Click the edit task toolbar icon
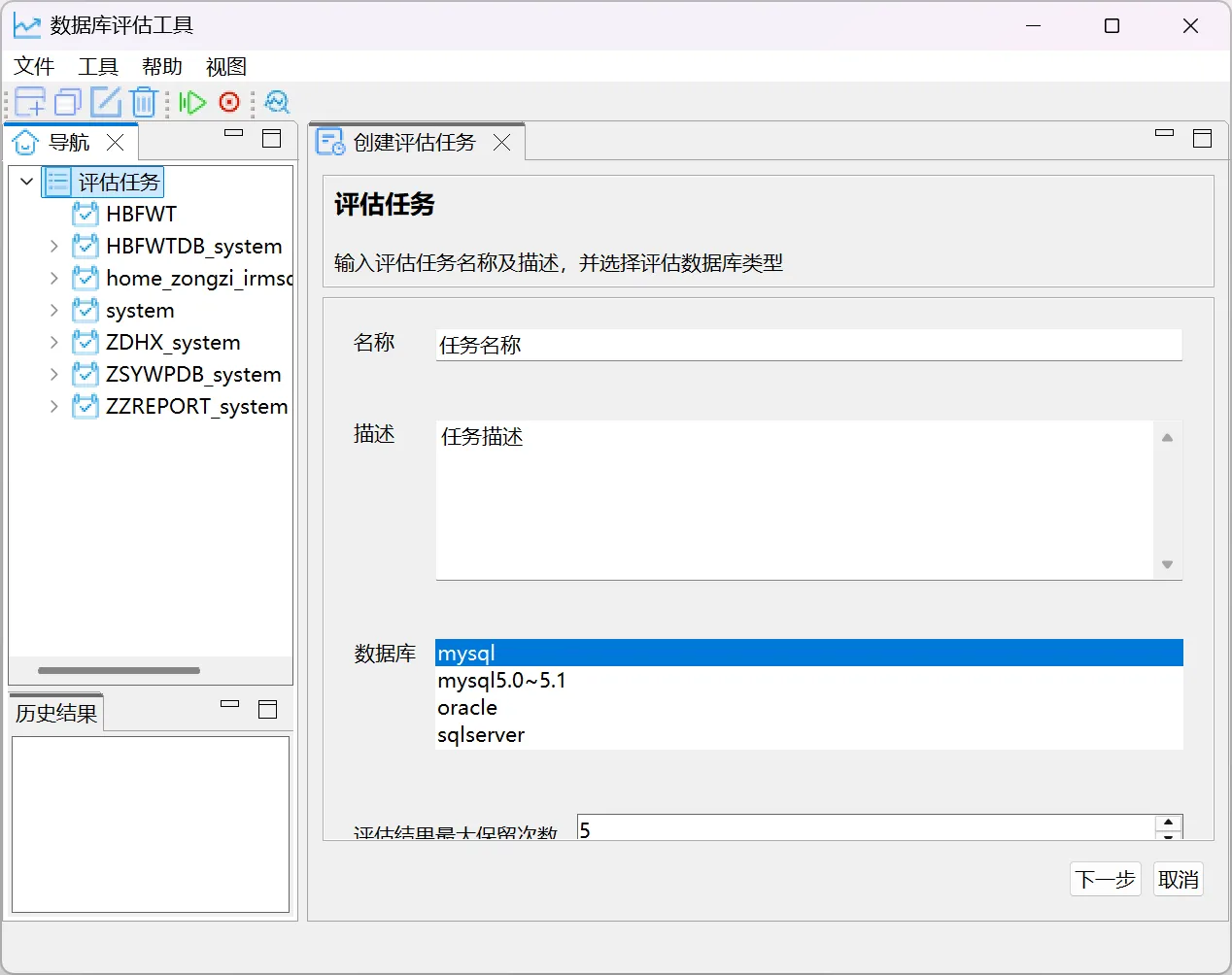The height and width of the screenshot is (975, 1232). 106,102
